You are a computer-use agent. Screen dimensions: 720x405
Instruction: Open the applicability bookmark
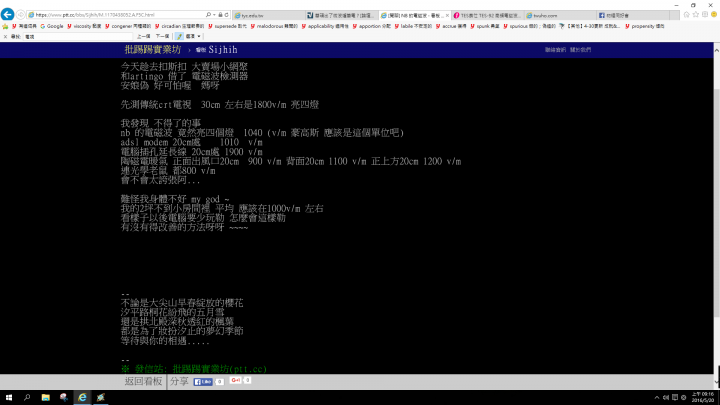pos(325,26)
